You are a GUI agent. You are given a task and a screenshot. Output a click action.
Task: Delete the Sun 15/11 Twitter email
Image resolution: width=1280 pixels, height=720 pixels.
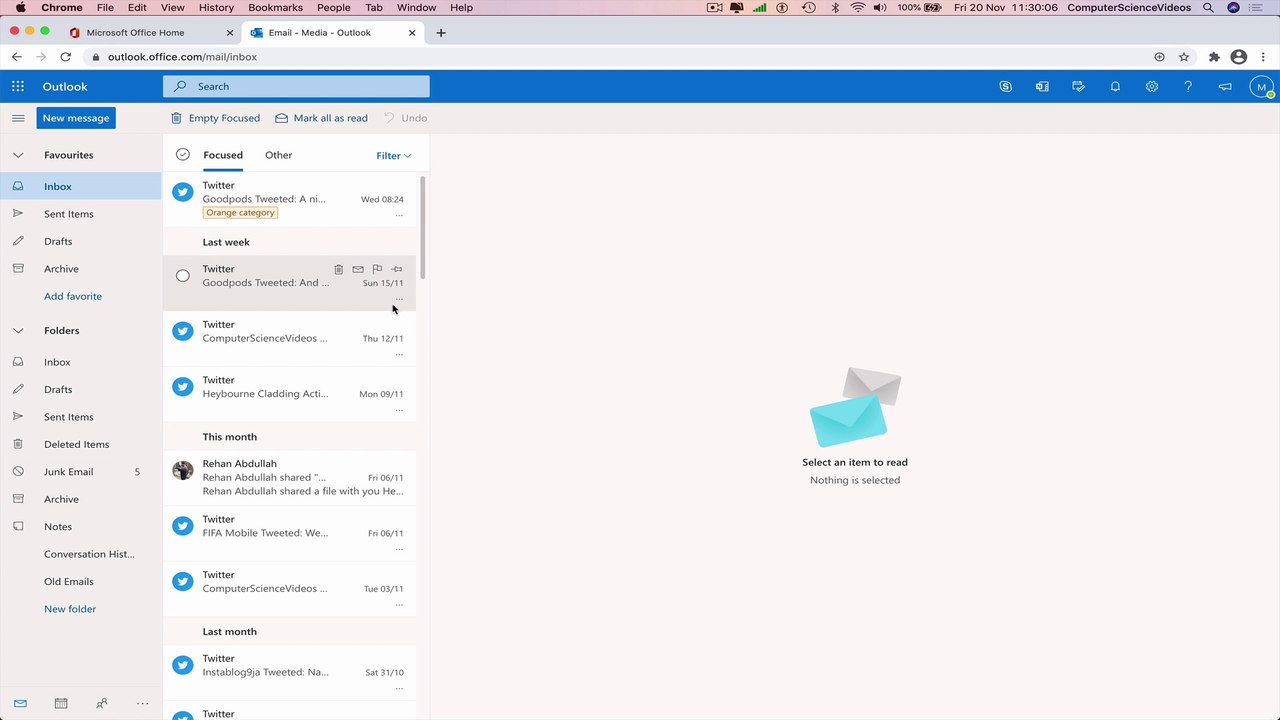[x=338, y=269]
